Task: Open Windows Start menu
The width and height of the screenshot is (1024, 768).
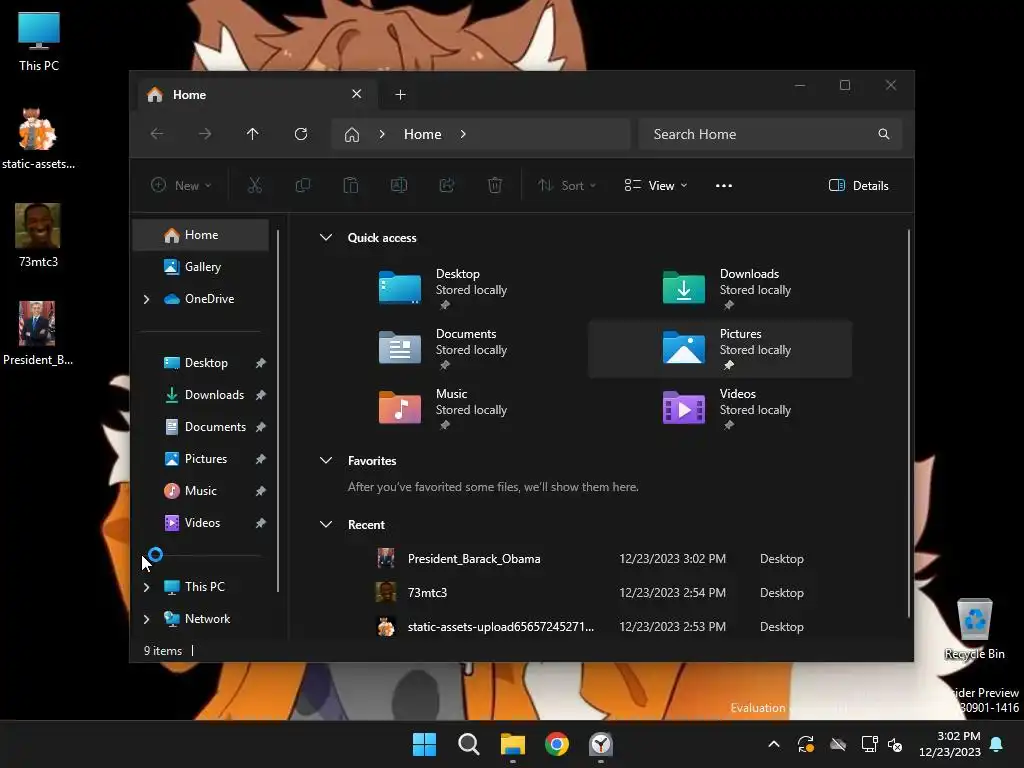Action: tap(424, 744)
